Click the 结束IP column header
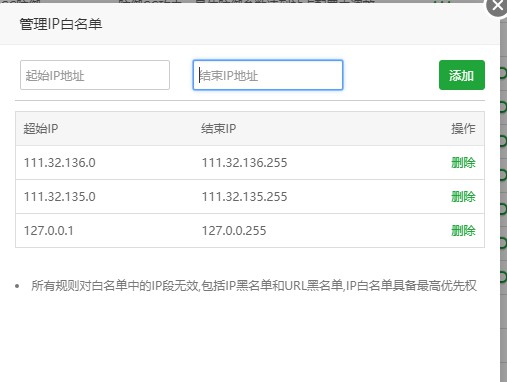This screenshot has height=382, width=507. (x=219, y=129)
